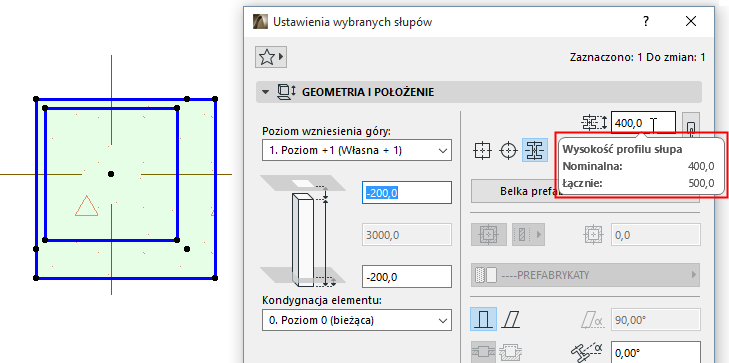
Task: Click the bottom offset field -200,0
Action: coord(407,277)
